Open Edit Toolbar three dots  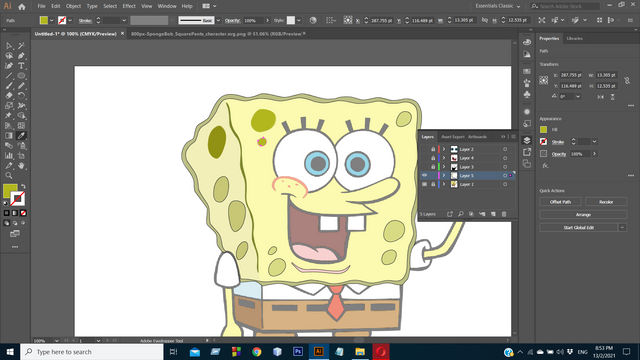tap(15, 247)
